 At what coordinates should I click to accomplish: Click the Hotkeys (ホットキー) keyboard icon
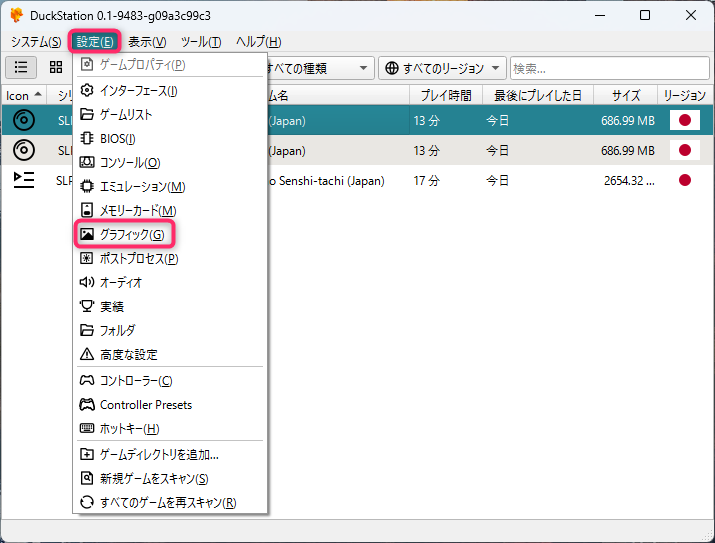coord(87,429)
